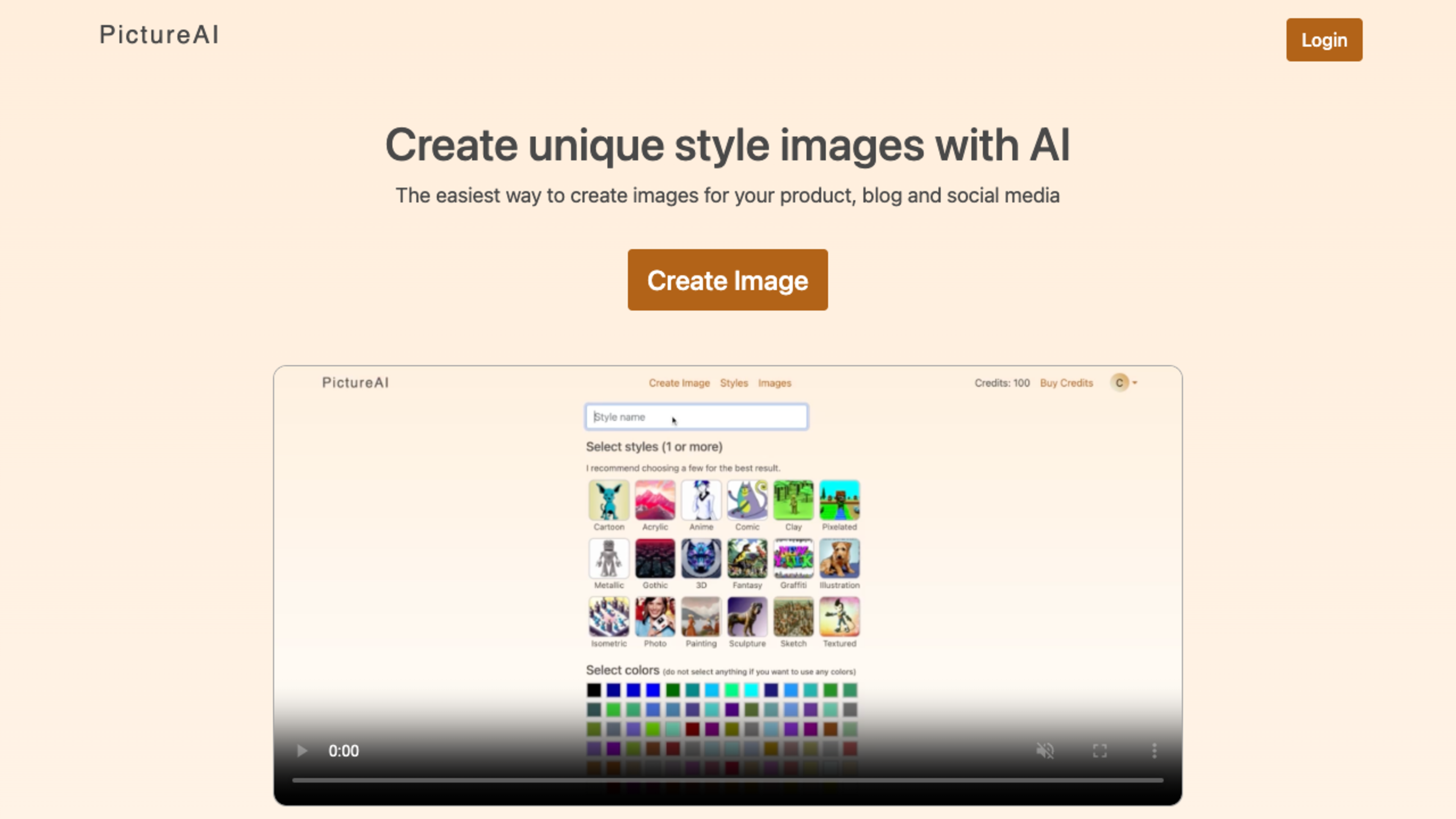The height and width of the screenshot is (819, 1456).
Task: Select the Graffiti style icon
Action: 793,559
